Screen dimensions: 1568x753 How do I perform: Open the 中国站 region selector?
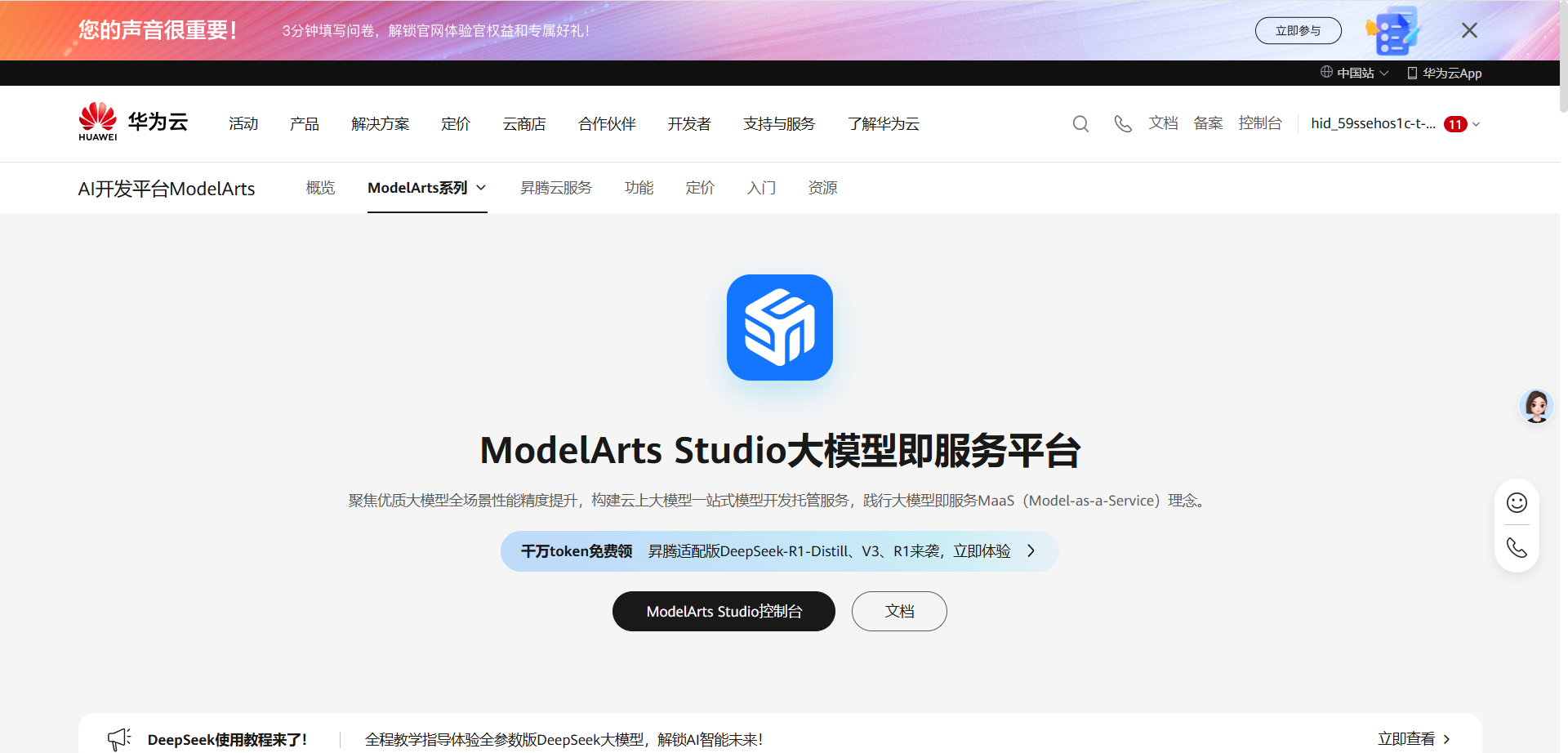click(1355, 73)
